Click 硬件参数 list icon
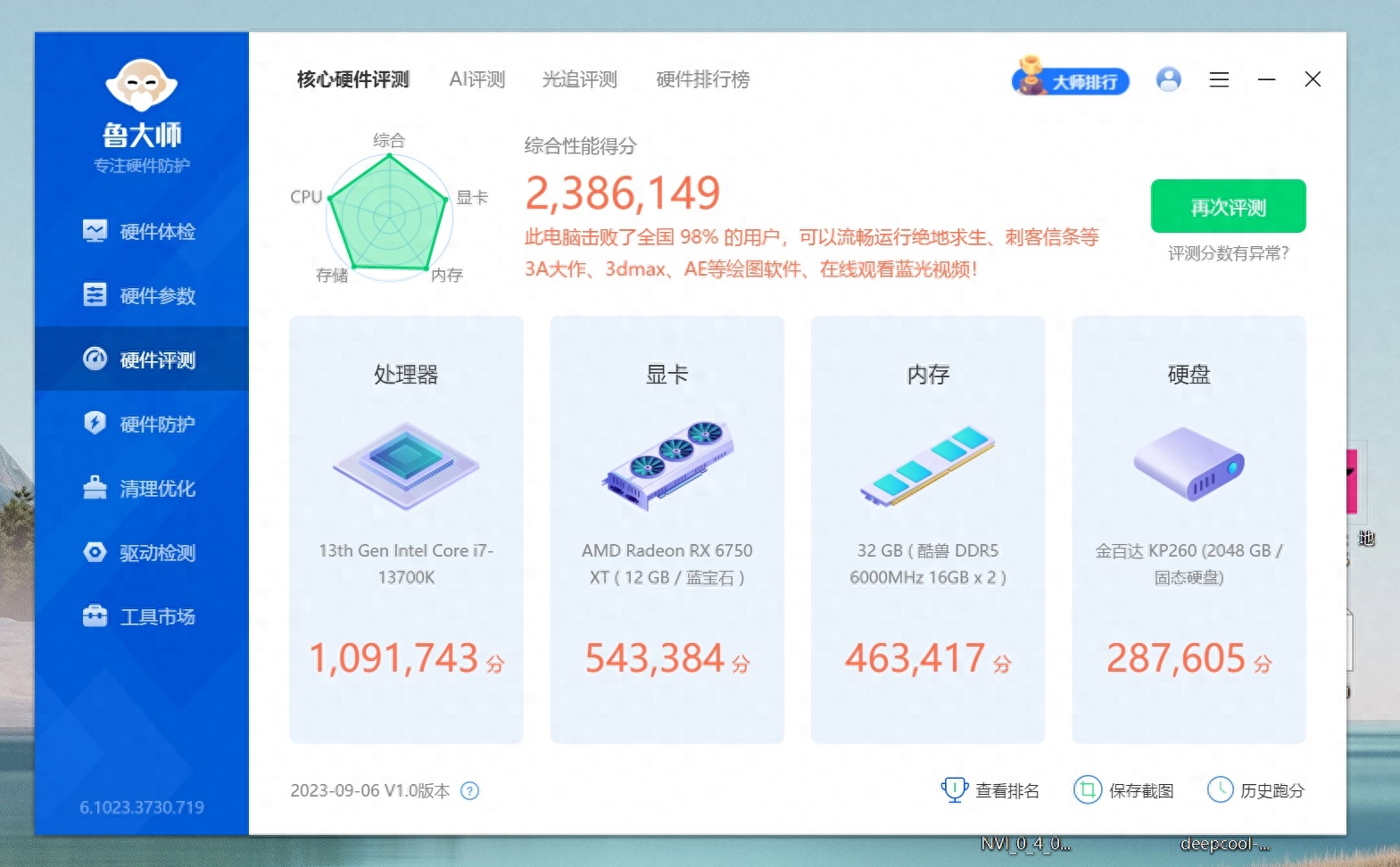The height and width of the screenshot is (867, 1400). point(95,294)
